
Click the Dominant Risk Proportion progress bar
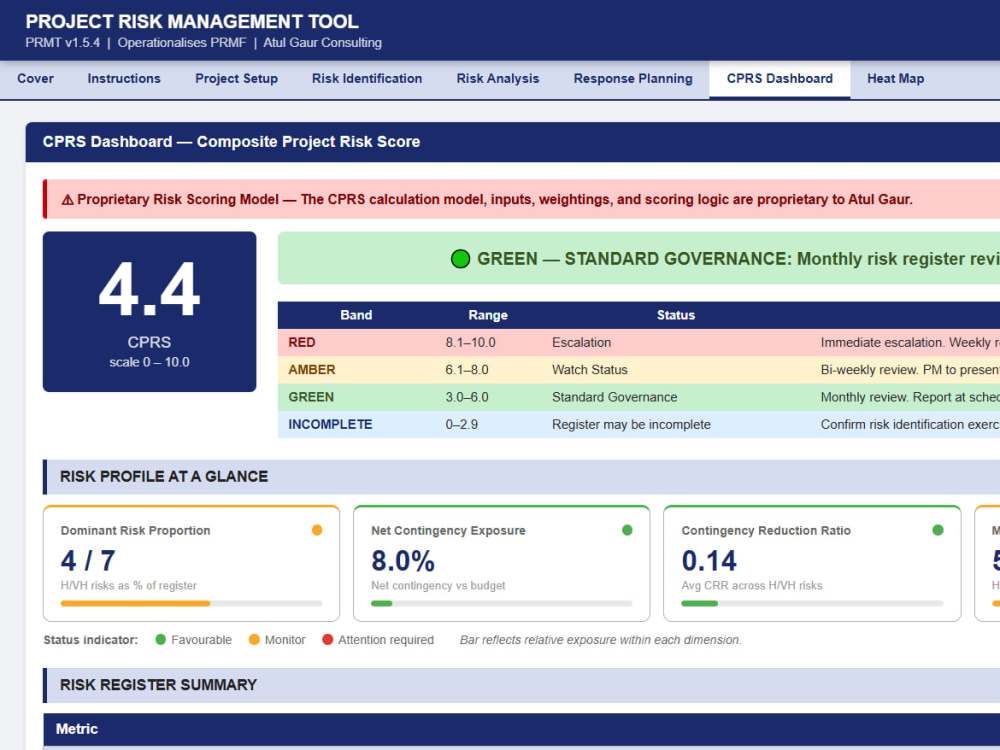[x=191, y=603]
